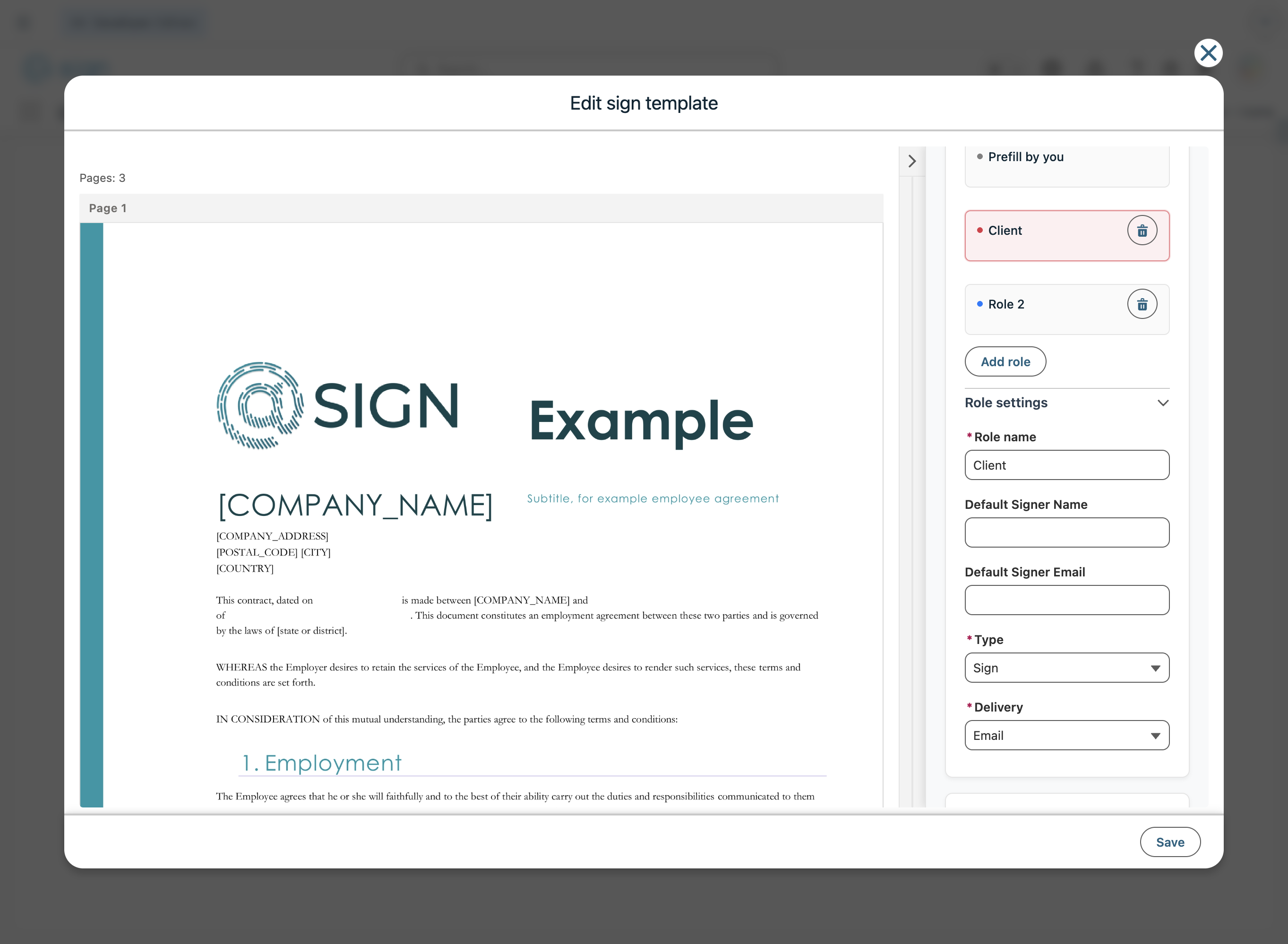
Task: Click the blue dot beside Role 2
Action: (x=979, y=304)
